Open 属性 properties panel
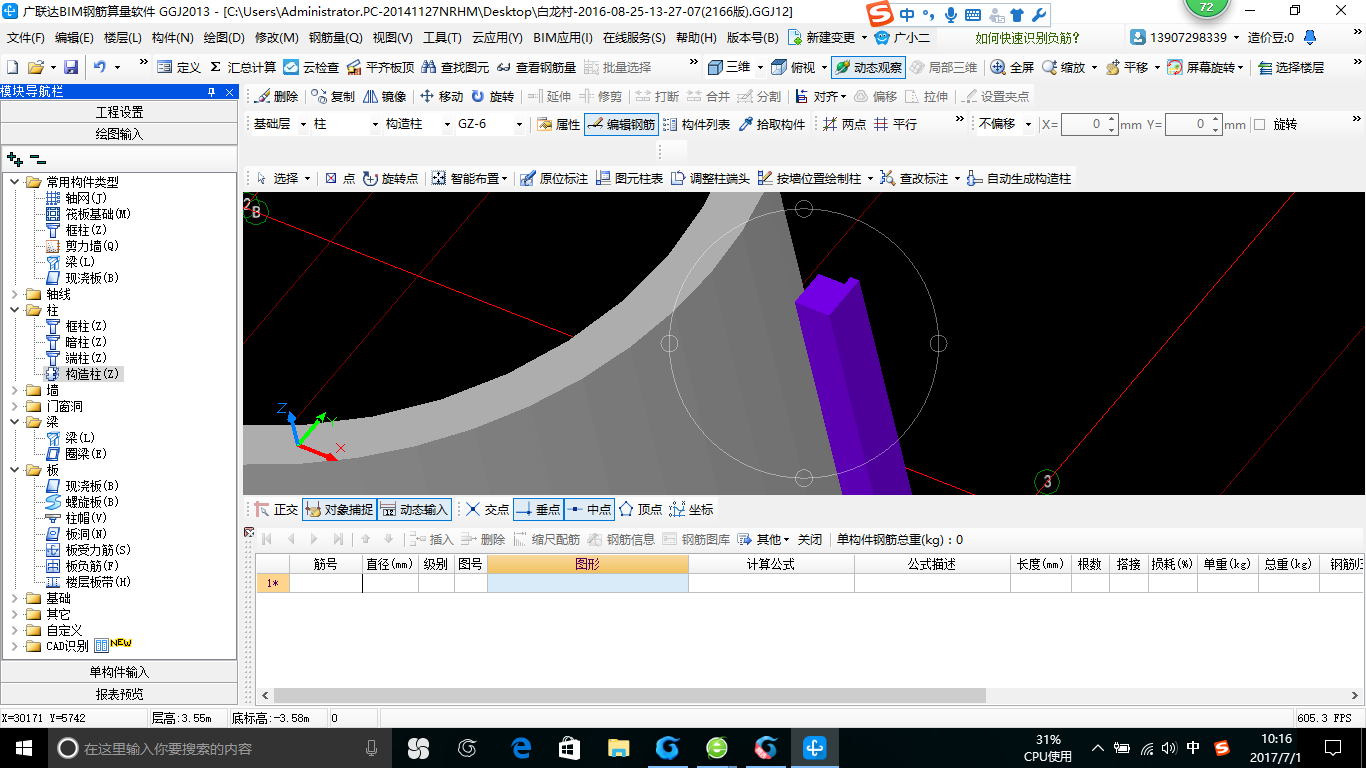Image resolution: width=1366 pixels, height=768 pixels. click(558, 124)
